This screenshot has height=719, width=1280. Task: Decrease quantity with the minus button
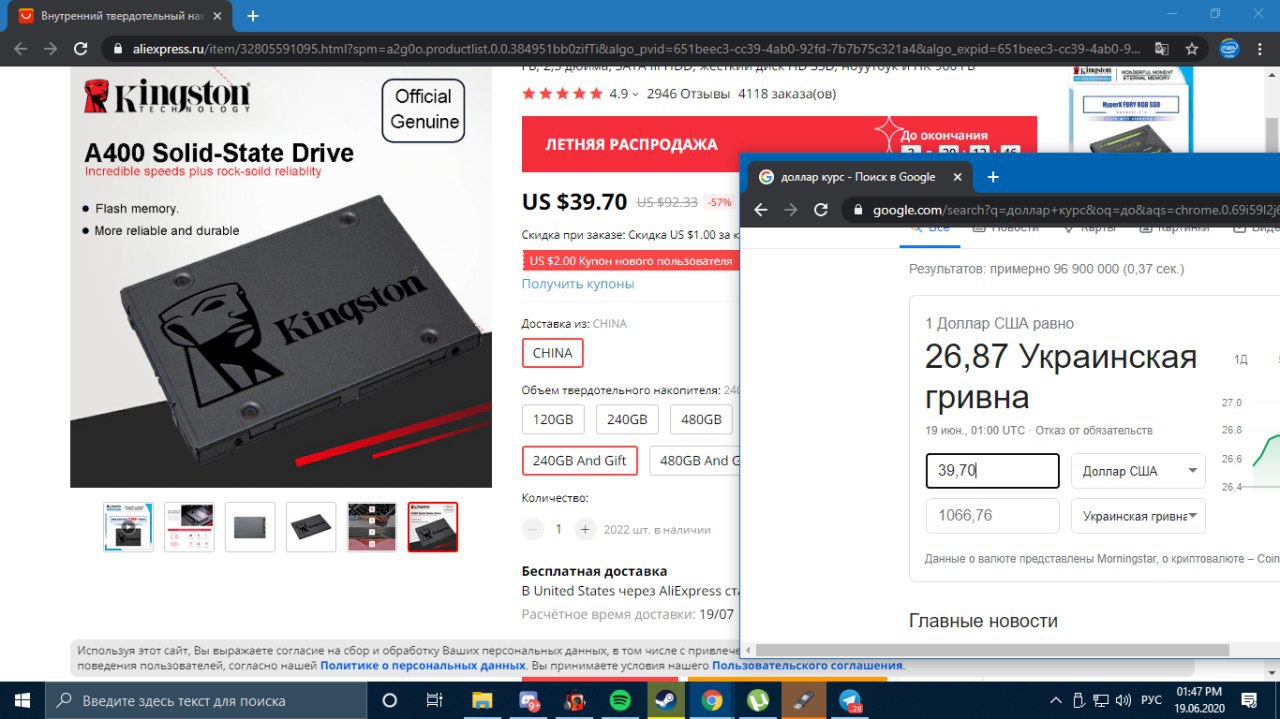coord(533,529)
